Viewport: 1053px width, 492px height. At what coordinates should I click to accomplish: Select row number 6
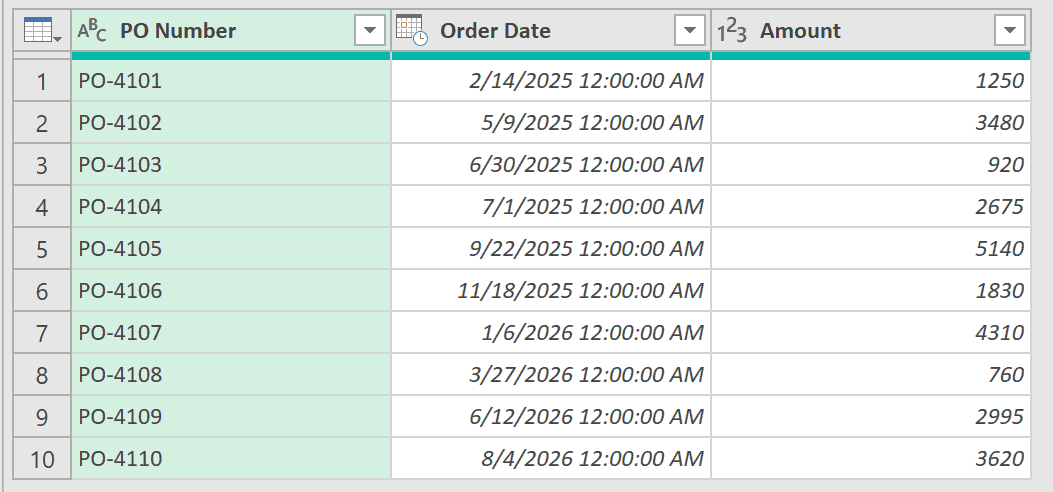(42, 291)
